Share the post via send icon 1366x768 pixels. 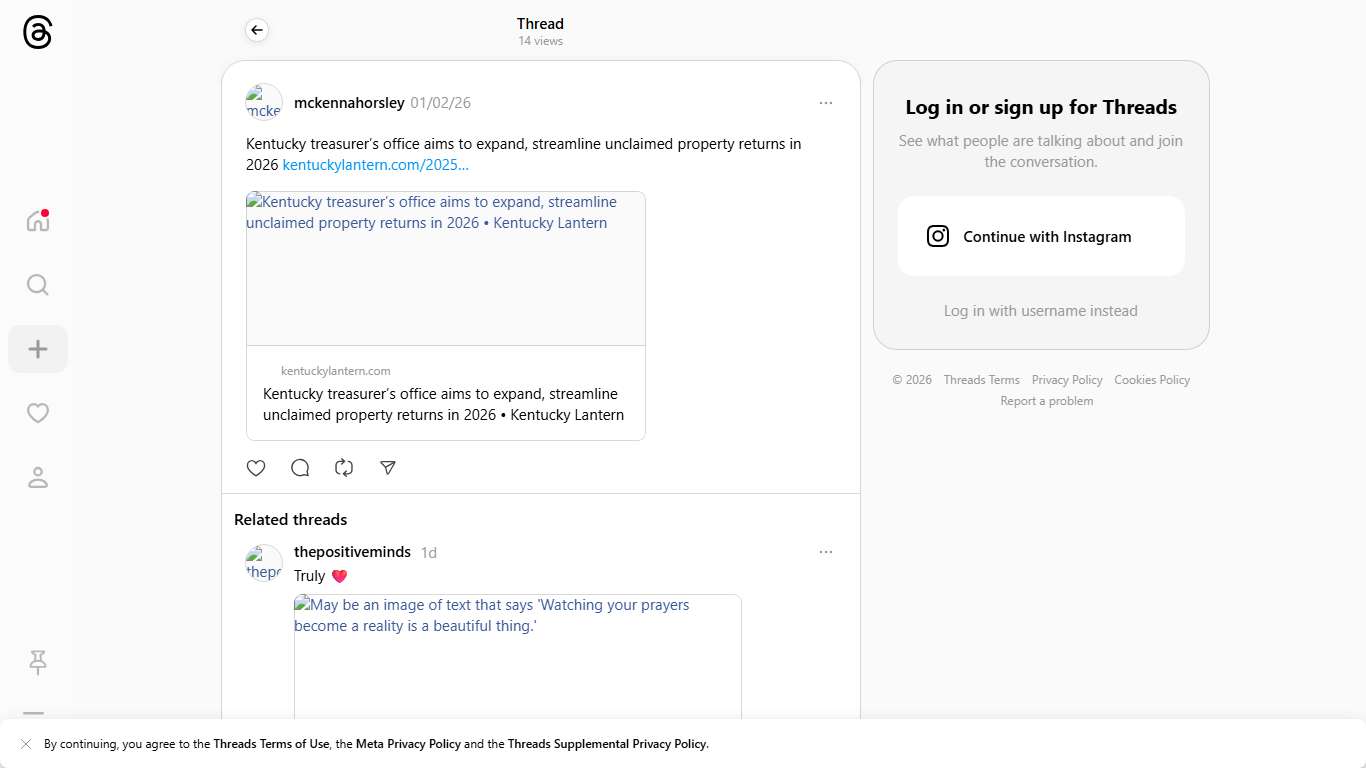point(388,468)
